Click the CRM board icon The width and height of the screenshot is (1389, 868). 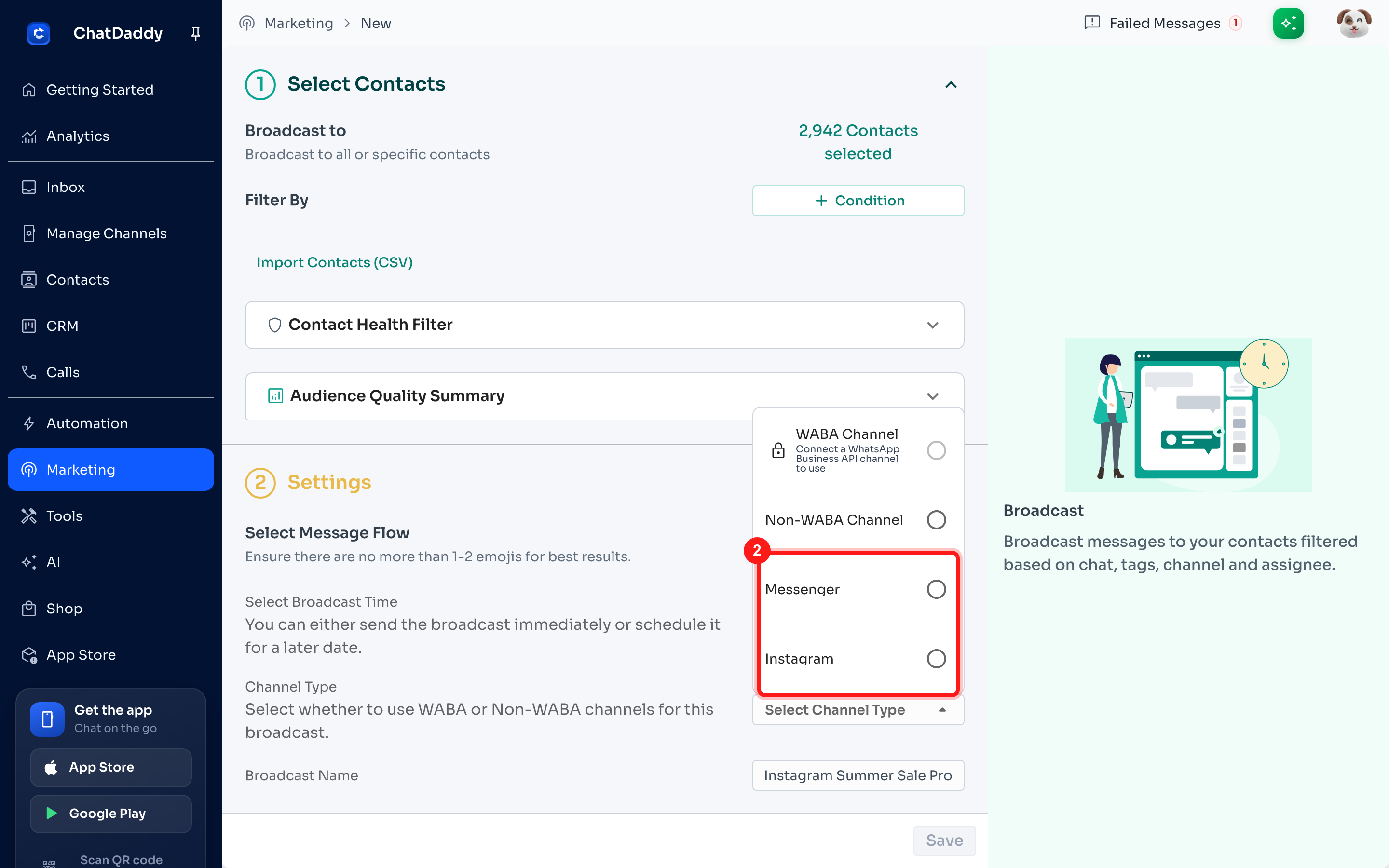[29, 326]
